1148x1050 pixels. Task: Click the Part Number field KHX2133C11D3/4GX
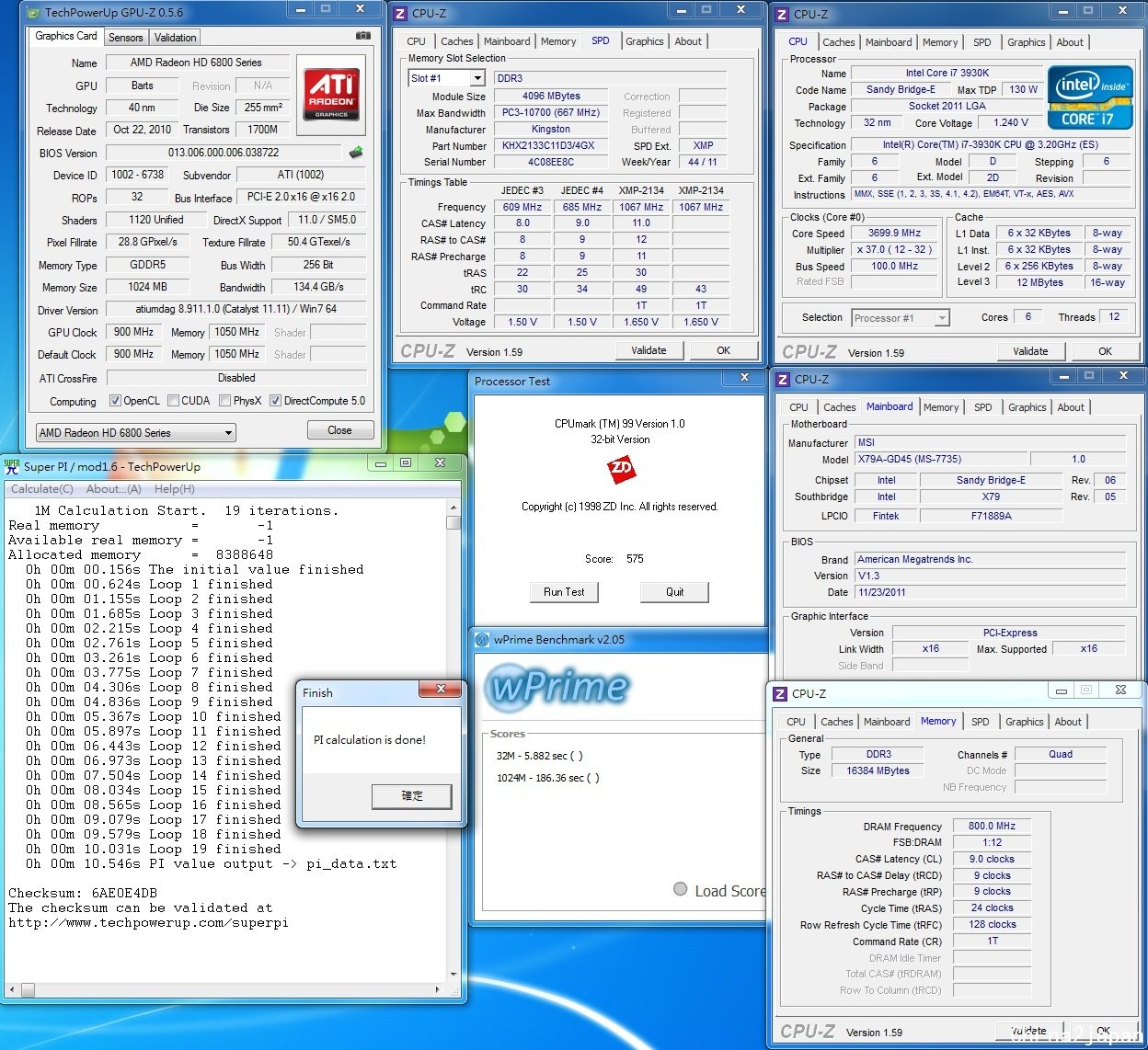(x=550, y=145)
